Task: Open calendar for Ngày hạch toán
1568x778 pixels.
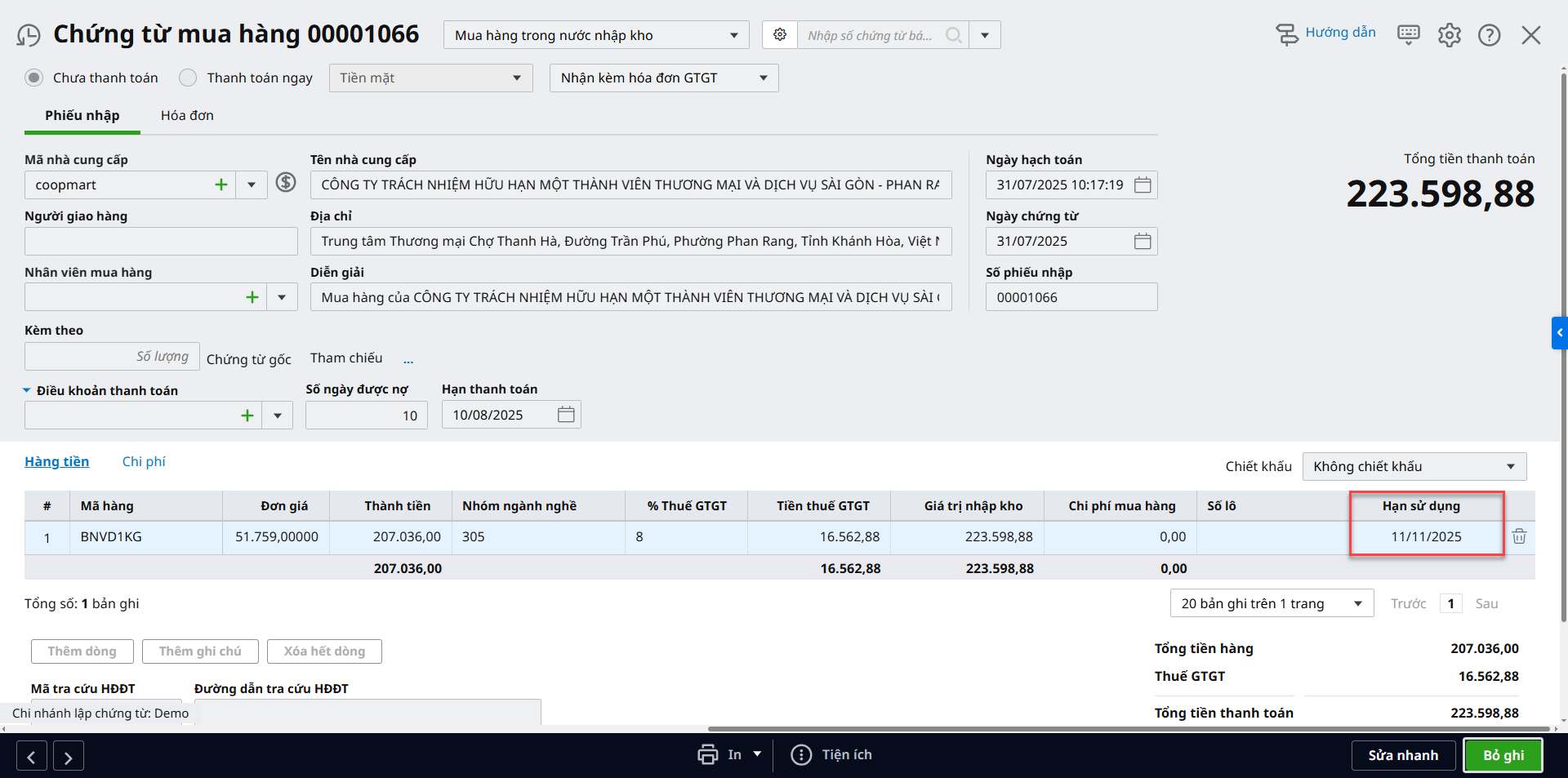Action: (1143, 185)
